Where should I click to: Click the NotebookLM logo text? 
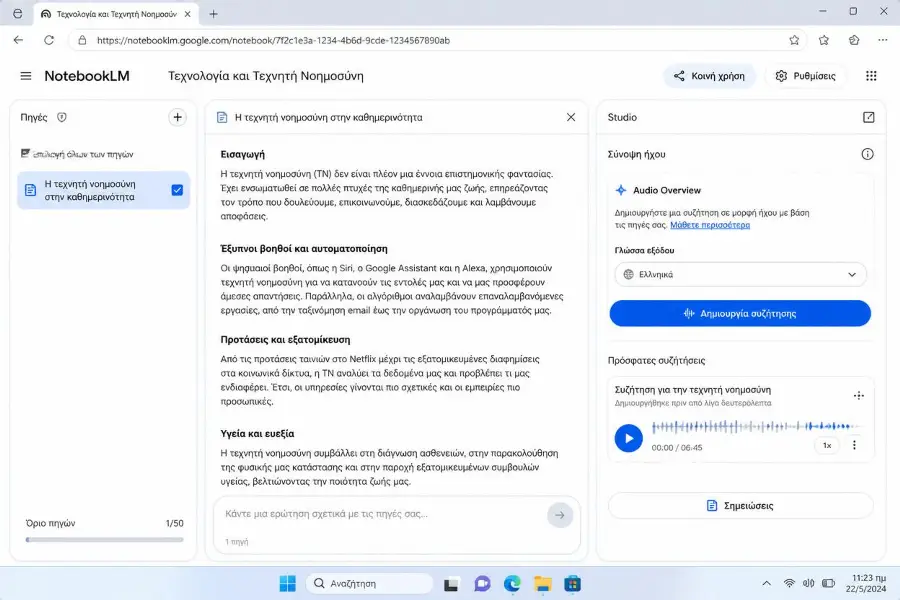pos(87,76)
